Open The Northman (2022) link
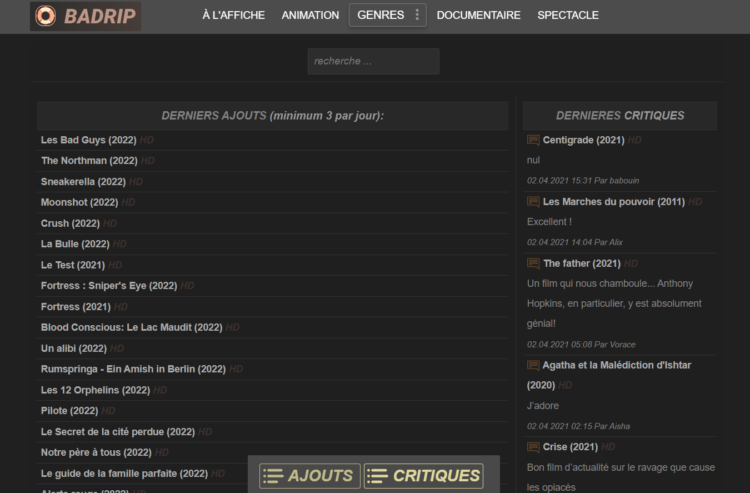The width and height of the screenshot is (750, 493). (89, 161)
